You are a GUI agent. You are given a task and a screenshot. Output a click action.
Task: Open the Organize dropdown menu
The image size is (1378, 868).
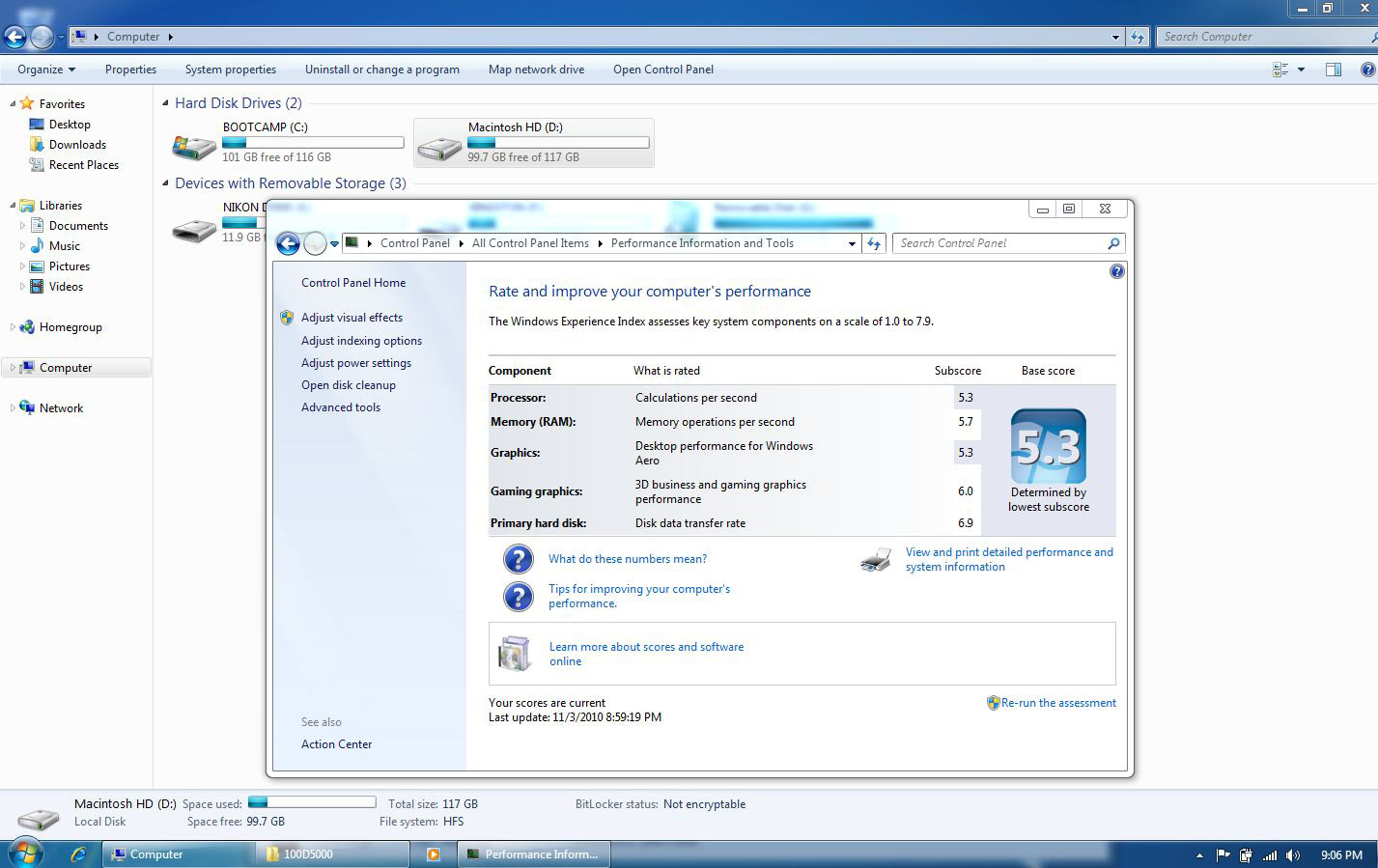coord(46,70)
